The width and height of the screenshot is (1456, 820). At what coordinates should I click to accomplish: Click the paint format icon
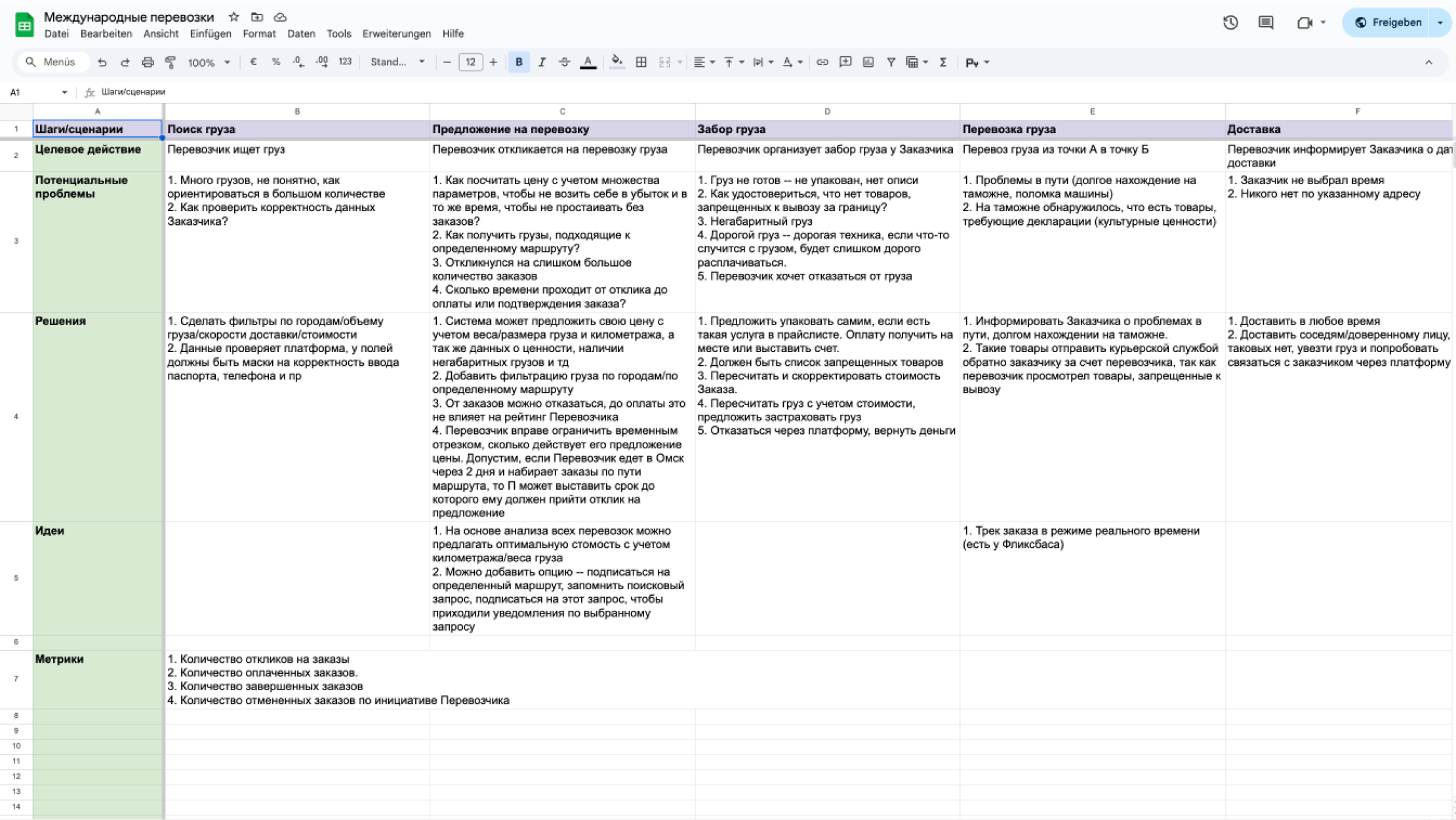tap(171, 62)
